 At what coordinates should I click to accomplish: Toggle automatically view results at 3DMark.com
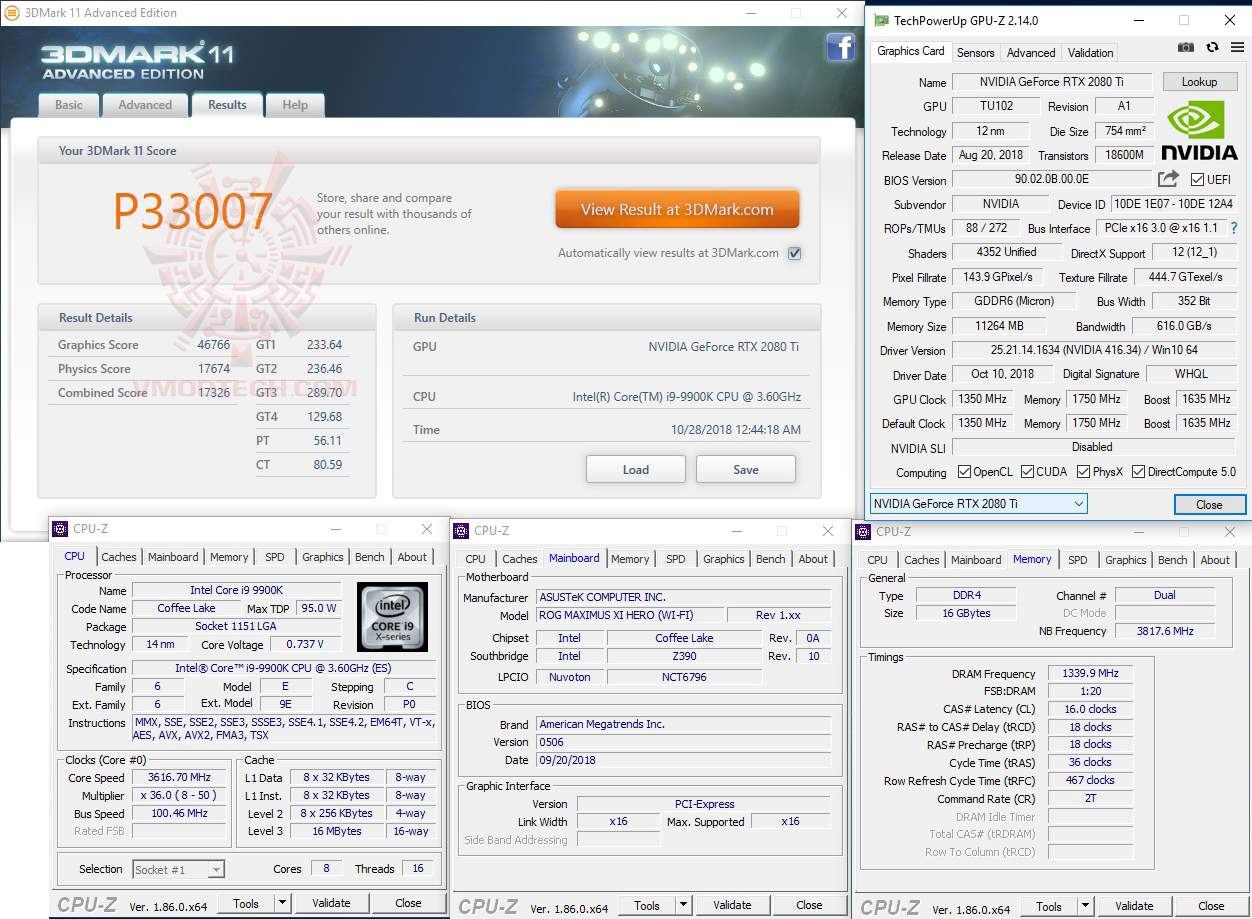794,253
